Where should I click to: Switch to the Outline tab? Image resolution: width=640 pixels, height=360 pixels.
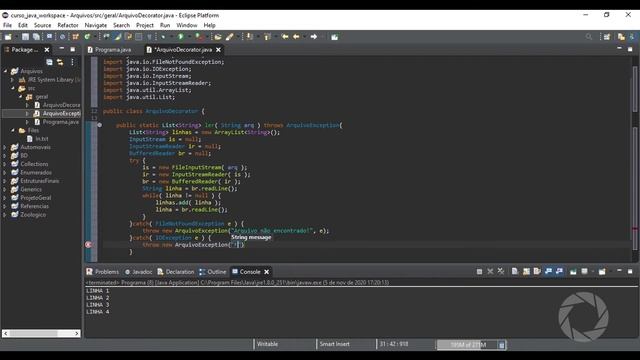coord(212,272)
